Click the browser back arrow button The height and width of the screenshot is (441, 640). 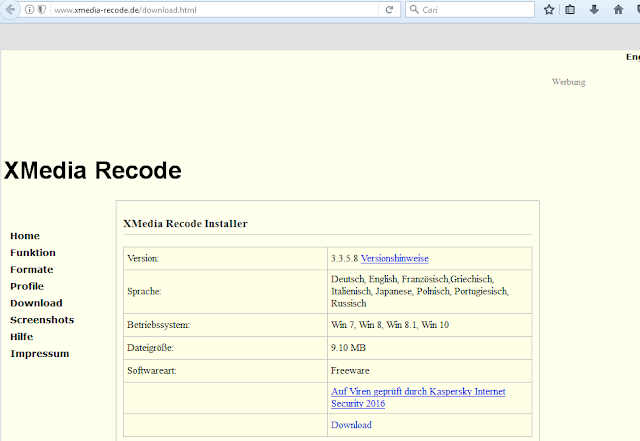click(10, 9)
